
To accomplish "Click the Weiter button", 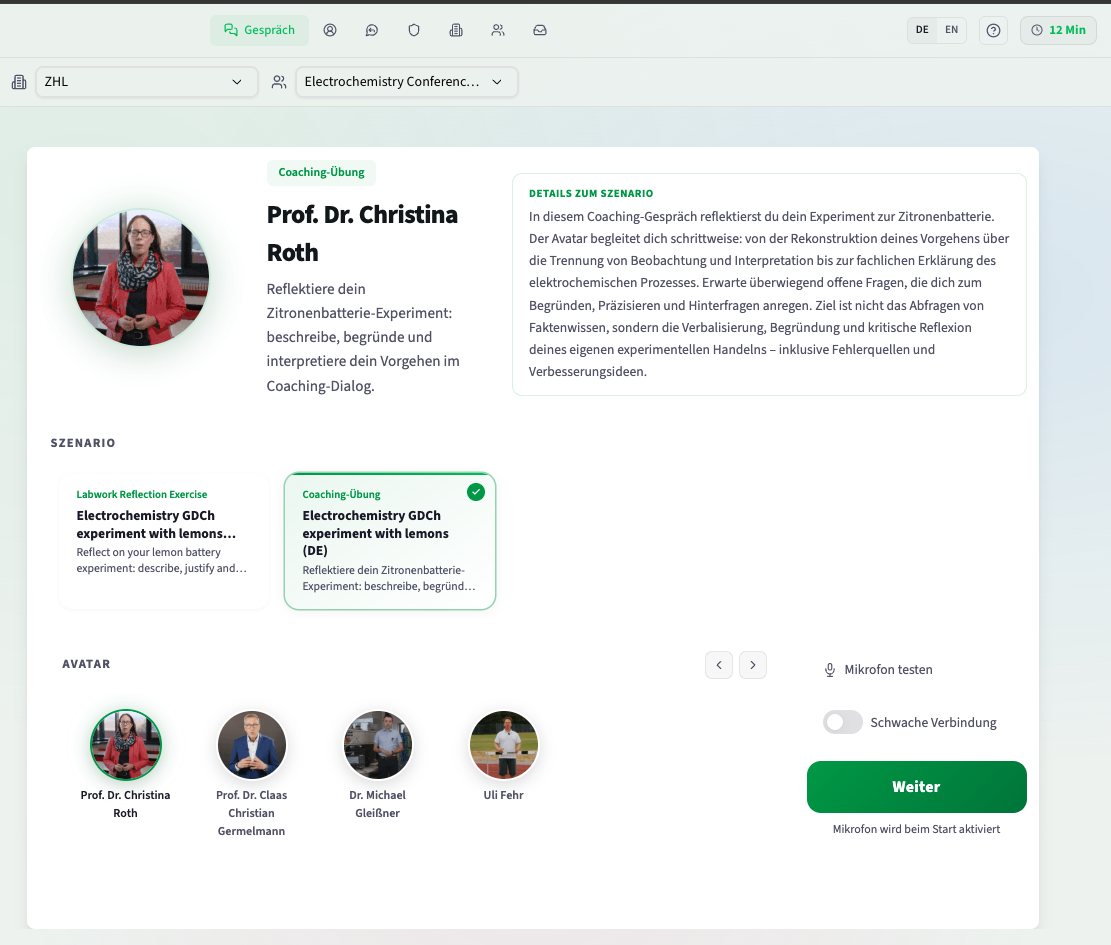I will [x=916, y=787].
